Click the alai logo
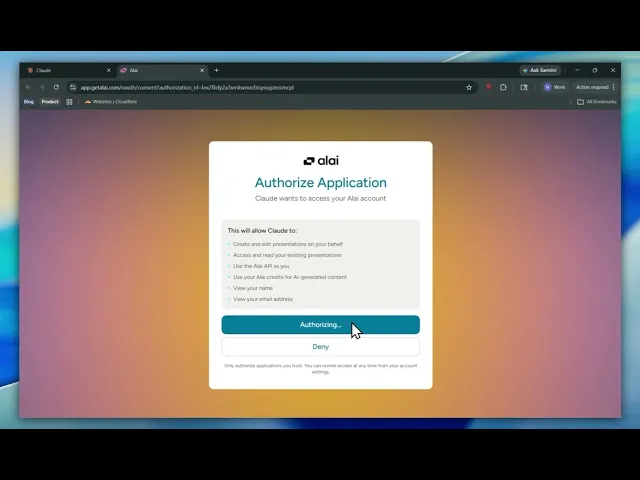This screenshot has height=480, width=640. [x=321, y=161]
